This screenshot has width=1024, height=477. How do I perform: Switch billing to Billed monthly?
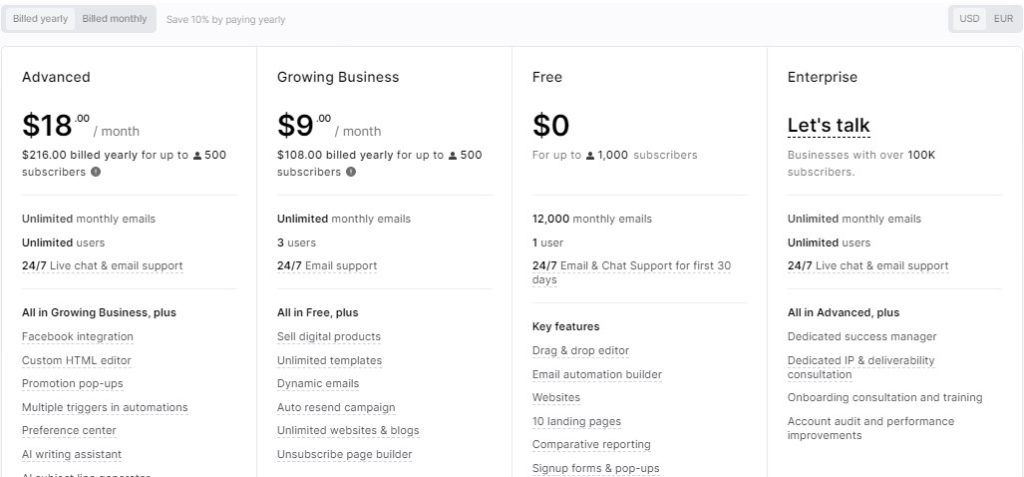(x=115, y=19)
